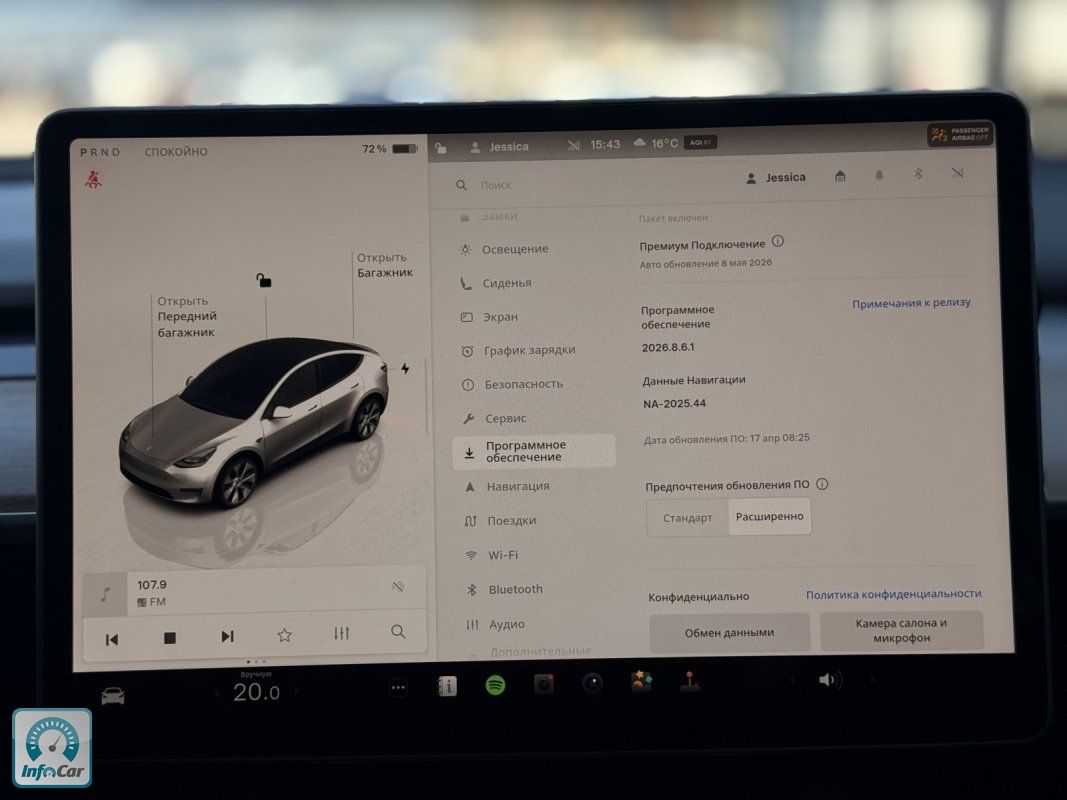Screen dimensions: 1067x800
Task: Open the Примечания к релизу link
Action: click(x=910, y=303)
